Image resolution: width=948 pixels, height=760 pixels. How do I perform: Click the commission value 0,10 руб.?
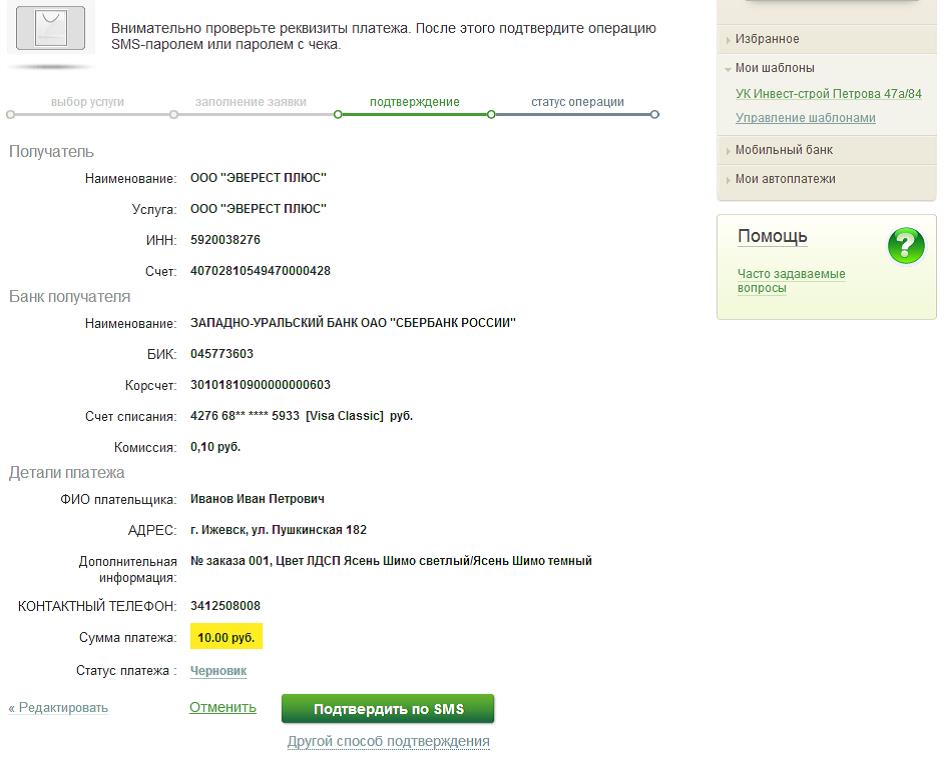tap(215, 447)
